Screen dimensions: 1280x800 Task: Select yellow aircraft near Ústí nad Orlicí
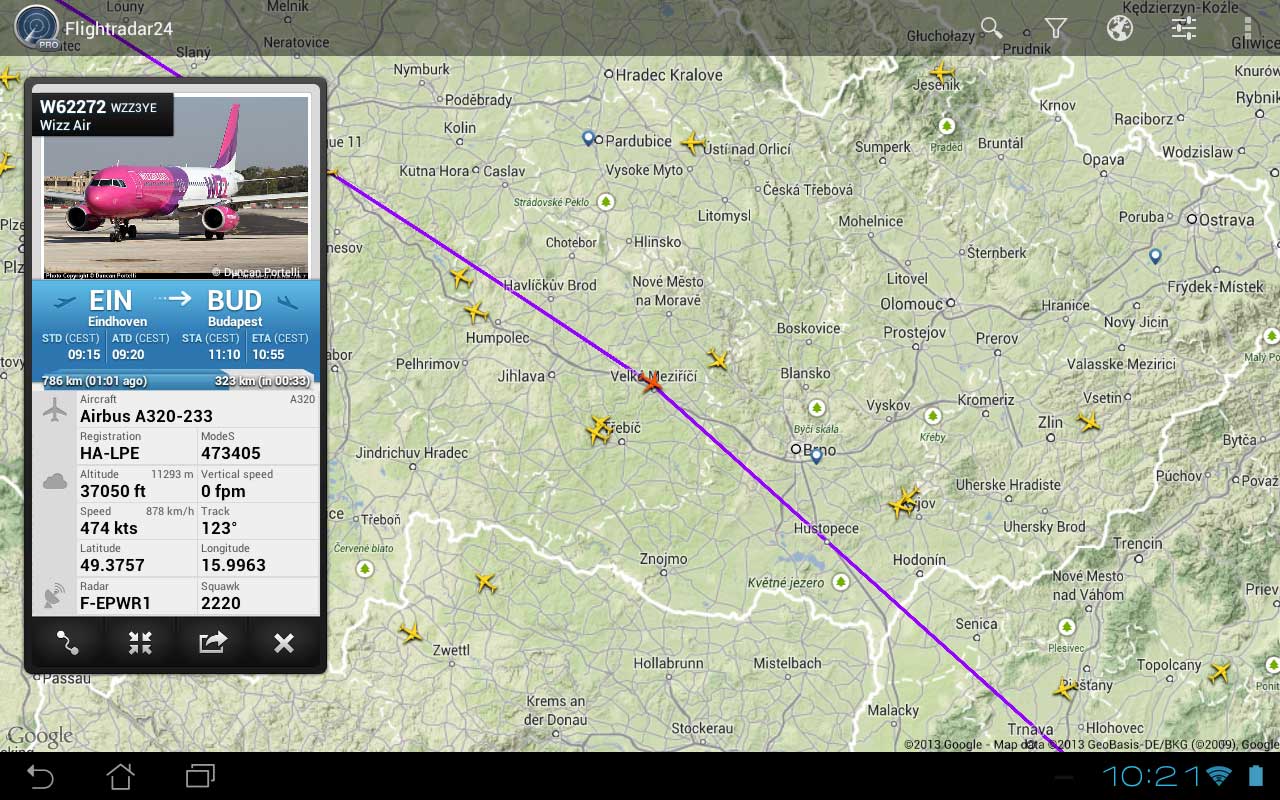coord(693,143)
